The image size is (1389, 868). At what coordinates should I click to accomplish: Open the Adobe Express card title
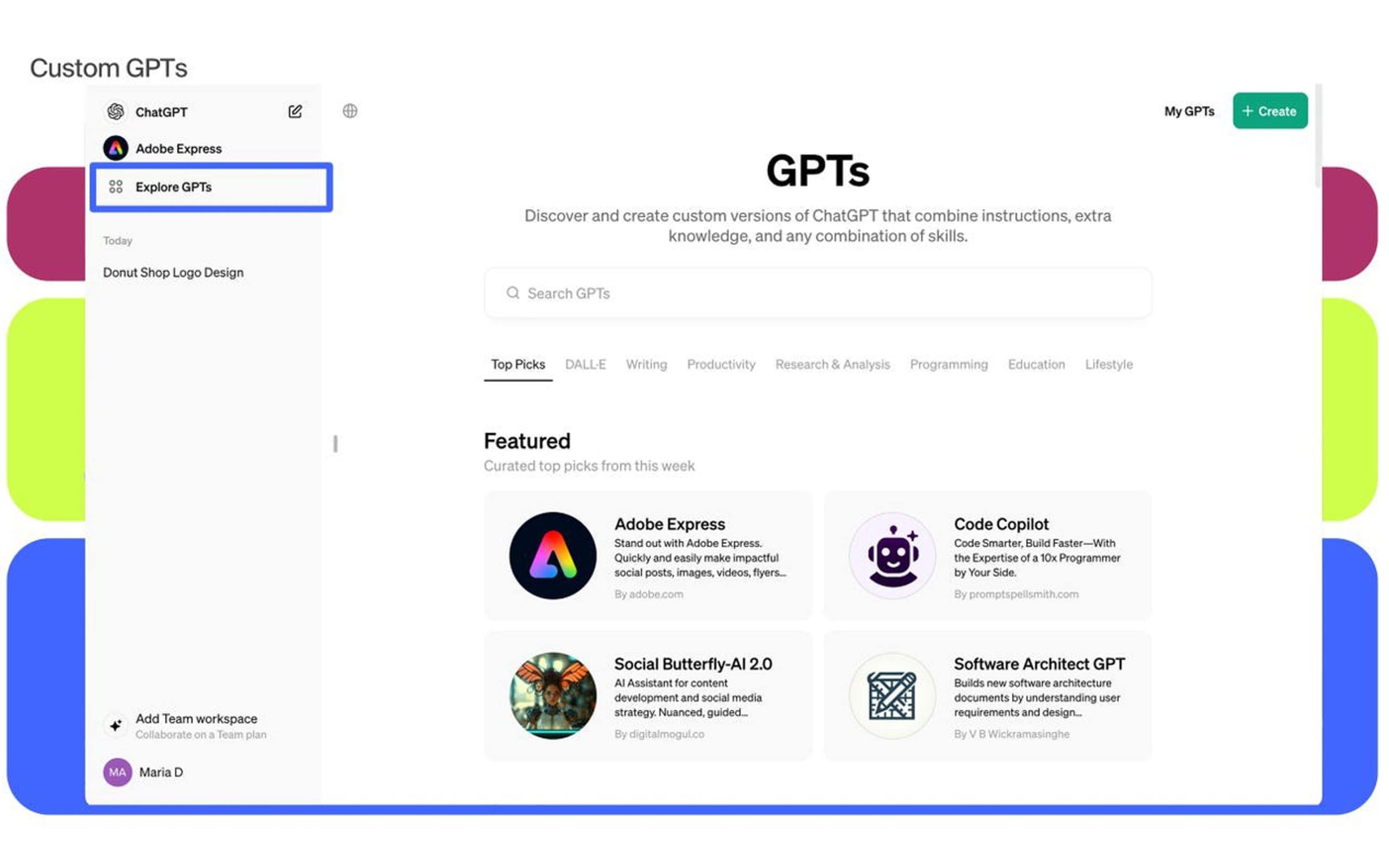(670, 524)
